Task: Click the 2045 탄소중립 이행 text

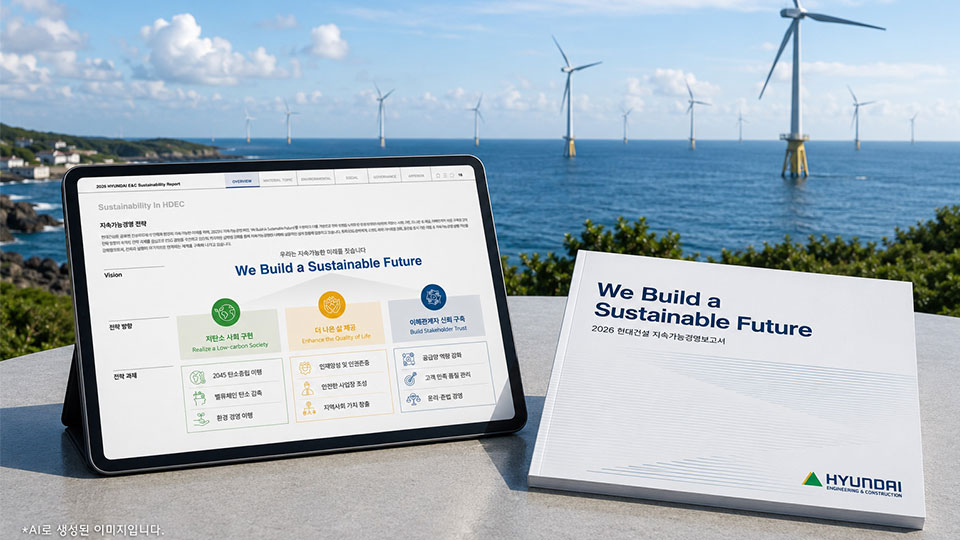Action: [238, 373]
